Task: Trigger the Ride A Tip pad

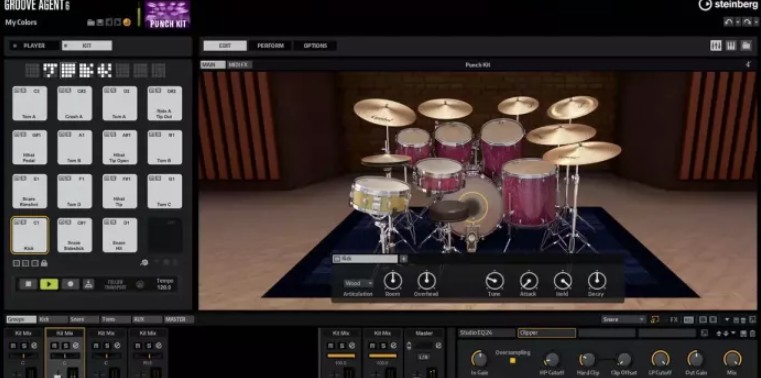Action: click(x=165, y=103)
